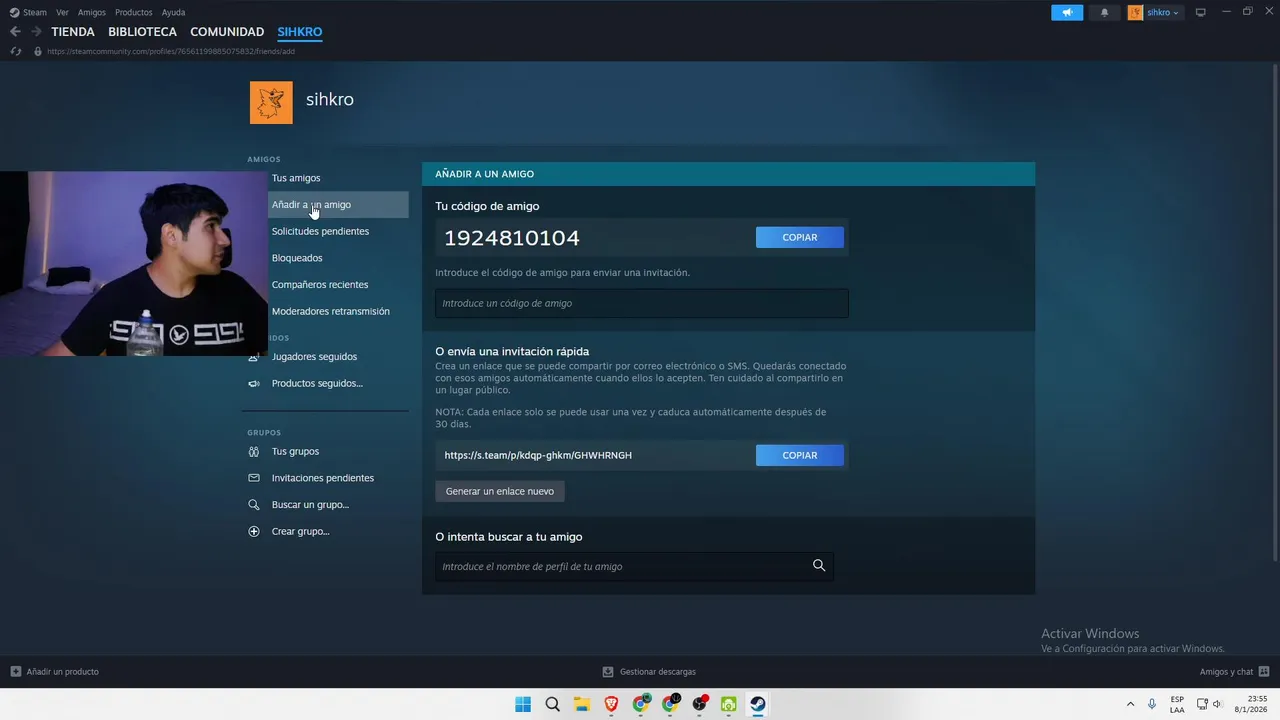The width and height of the screenshot is (1280, 720).
Task: Open the Productos menu
Action: [x=134, y=12]
